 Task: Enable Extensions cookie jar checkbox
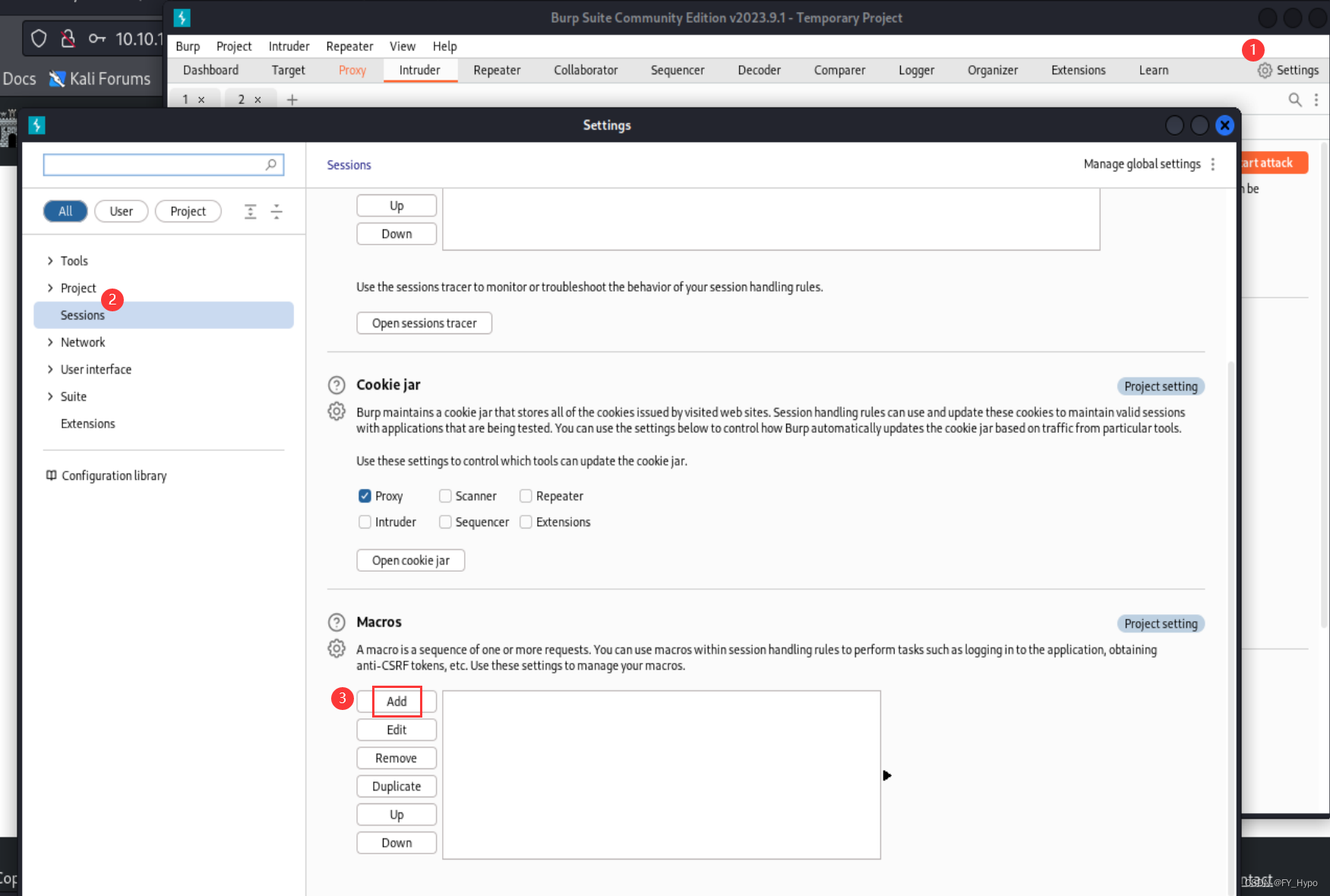[x=526, y=522]
